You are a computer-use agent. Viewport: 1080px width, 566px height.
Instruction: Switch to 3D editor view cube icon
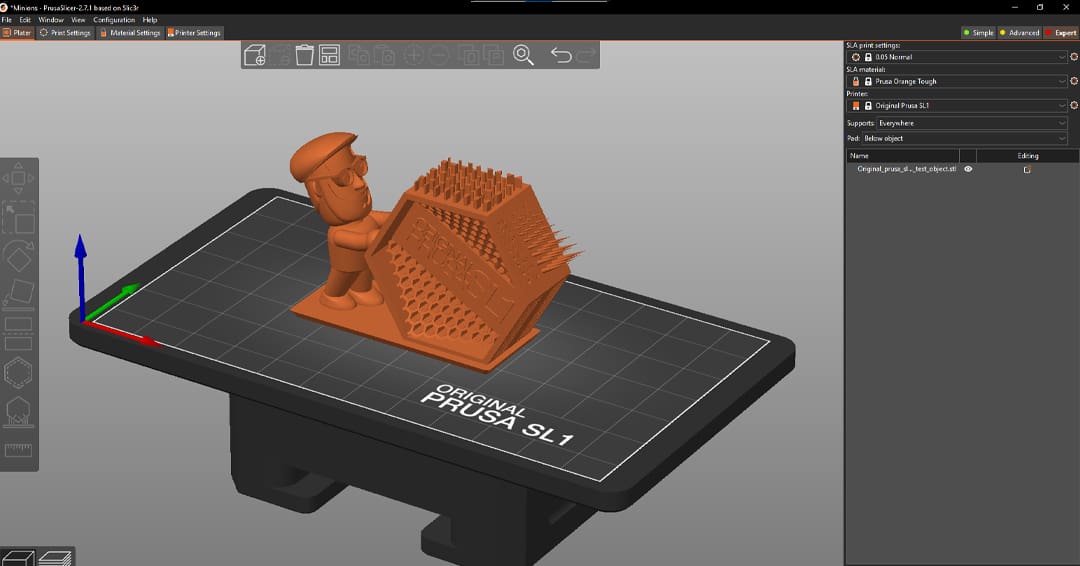click(x=18, y=557)
